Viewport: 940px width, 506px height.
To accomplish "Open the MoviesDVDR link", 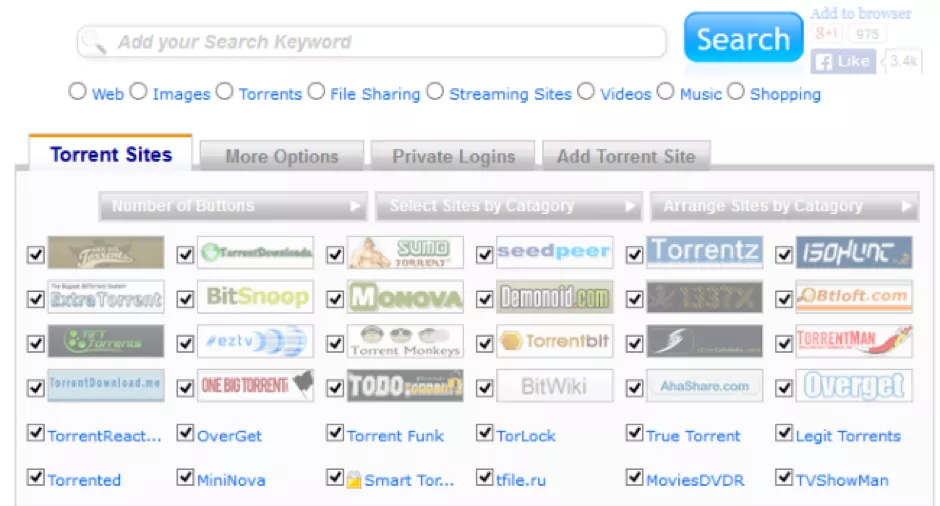I will click(x=695, y=480).
